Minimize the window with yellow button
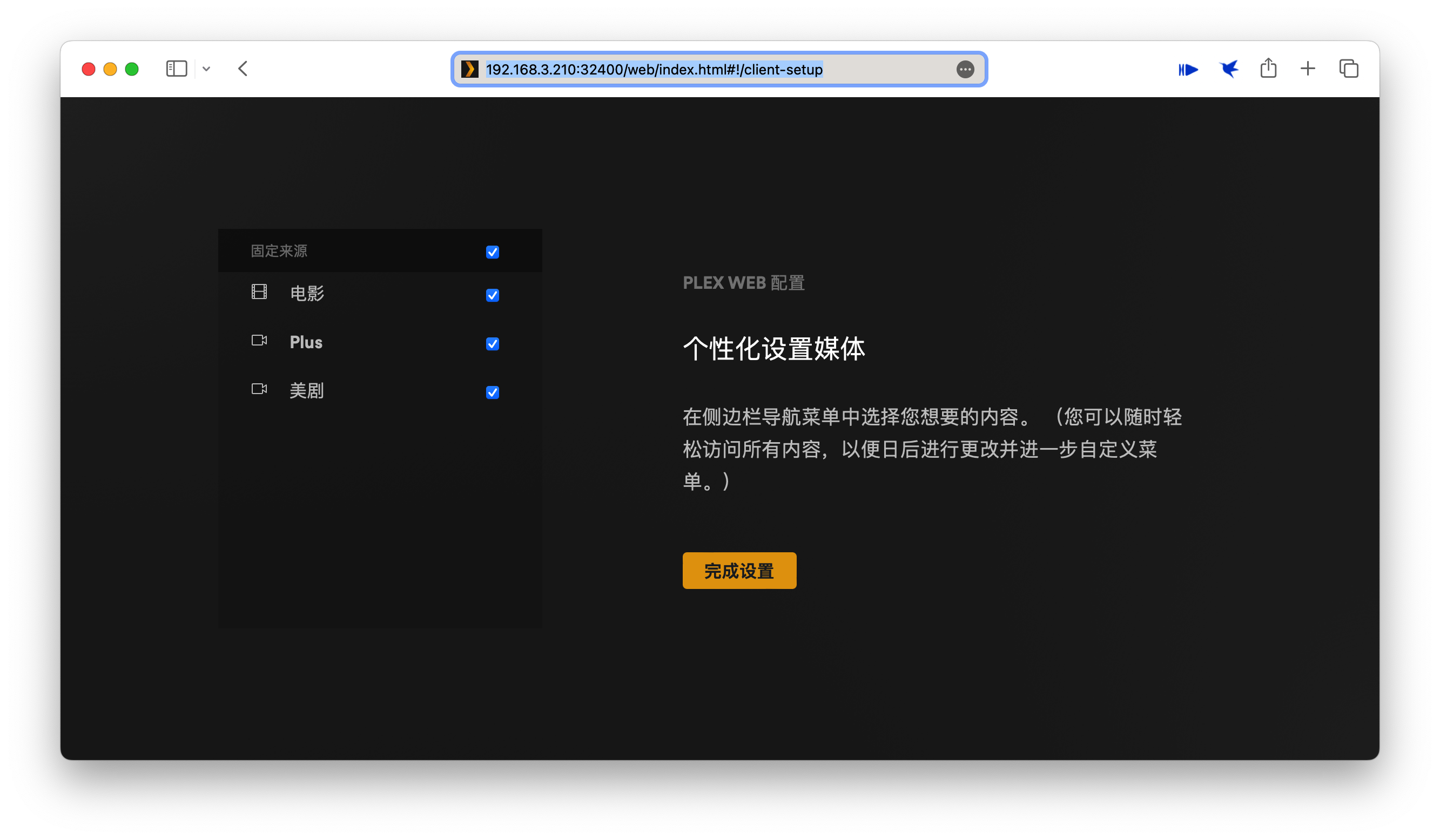The width and height of the screenshot is (1440, 840). click(110, 69)
